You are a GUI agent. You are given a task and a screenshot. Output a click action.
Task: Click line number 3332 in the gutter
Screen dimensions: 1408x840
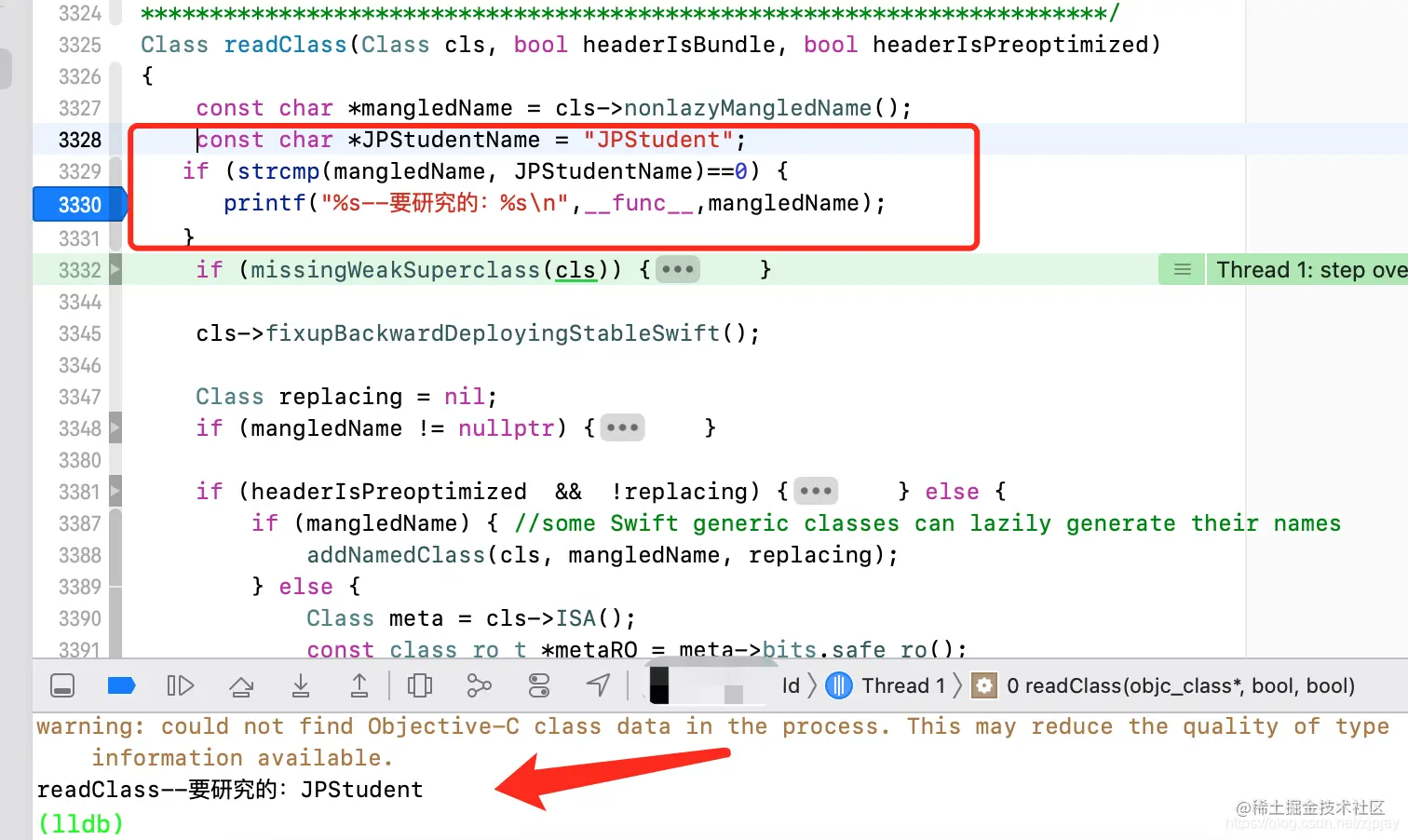click(x=79, y=270)
